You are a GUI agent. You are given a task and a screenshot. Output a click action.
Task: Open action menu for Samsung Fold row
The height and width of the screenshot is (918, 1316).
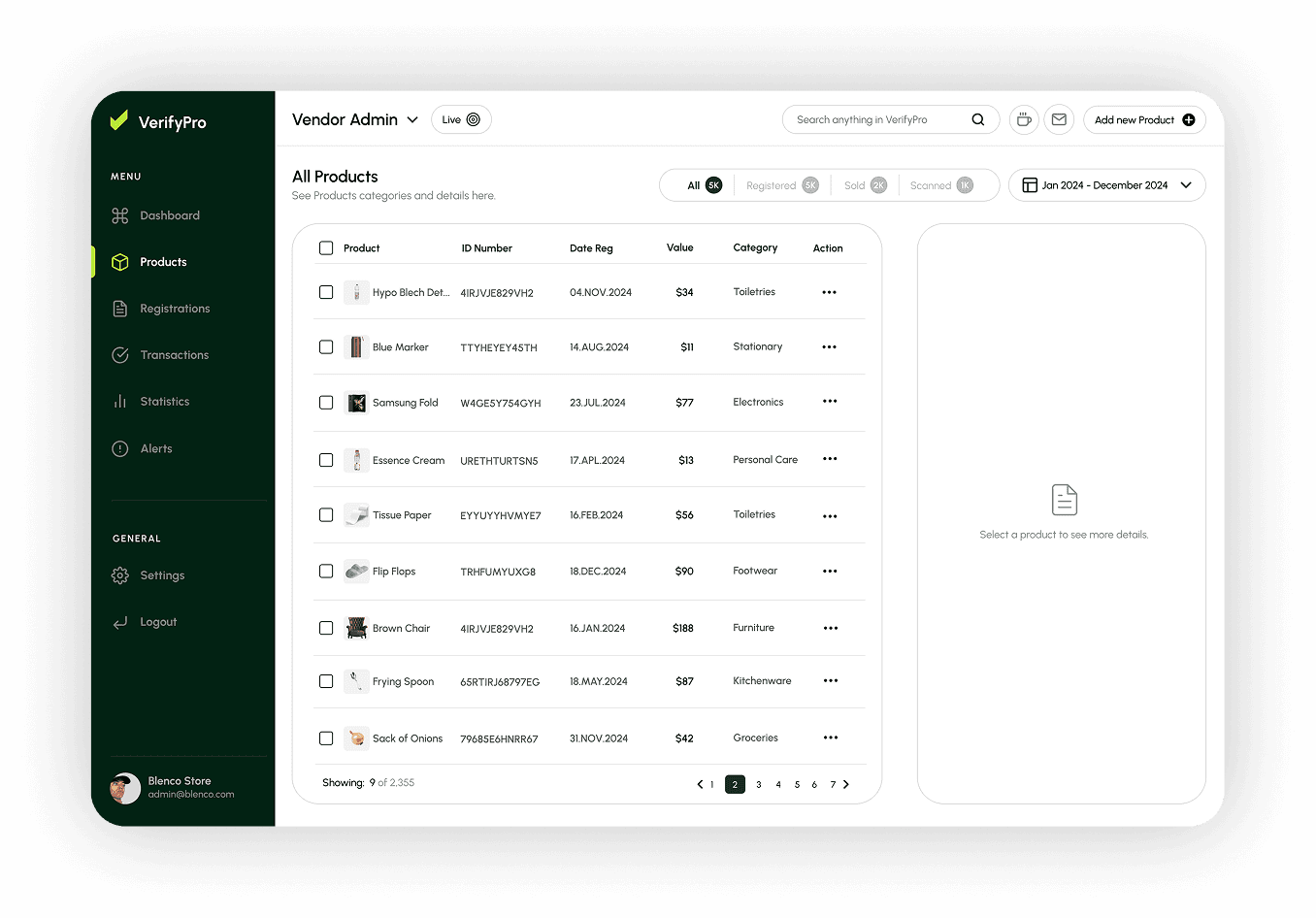coord(830,402)
